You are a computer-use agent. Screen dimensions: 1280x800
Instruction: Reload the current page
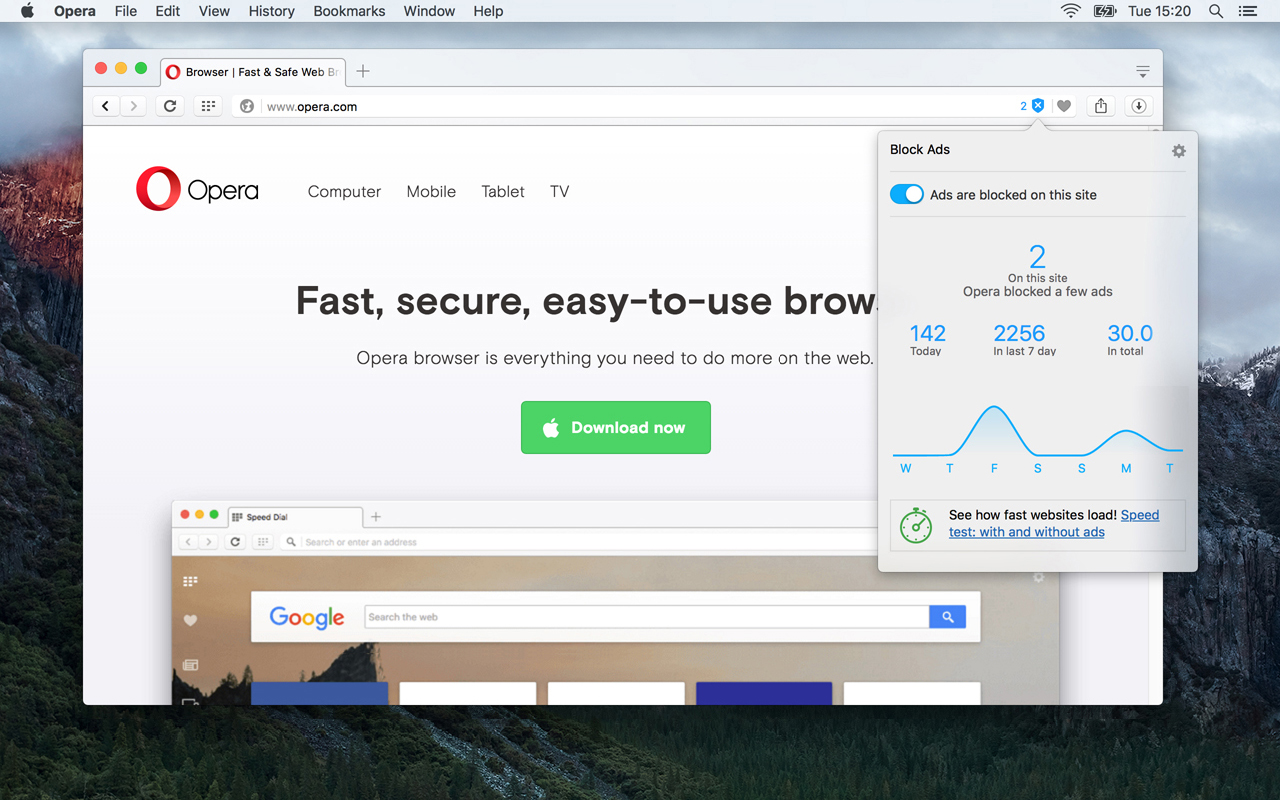coord(170,106)
